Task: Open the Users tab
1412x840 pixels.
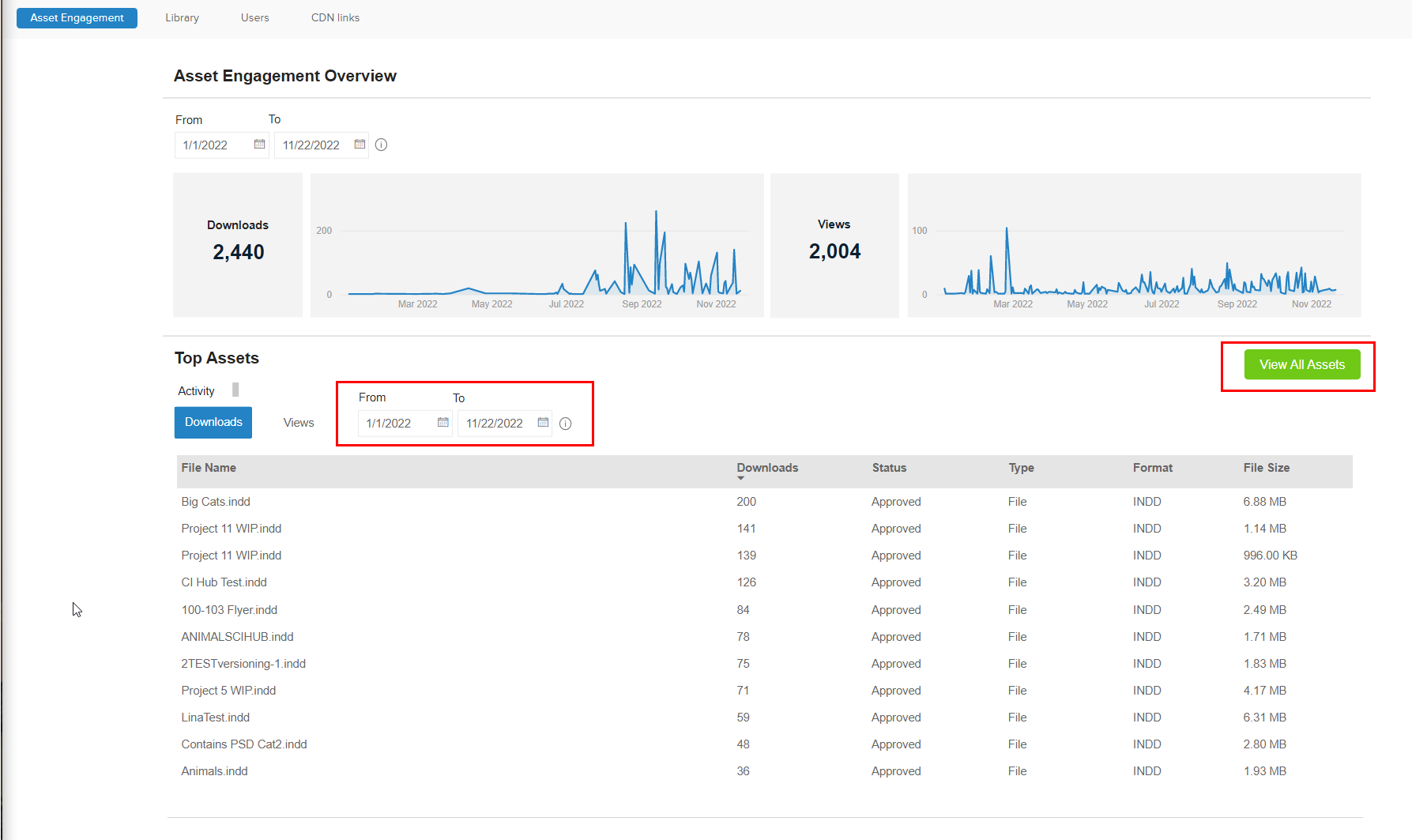Action: click(x=254, y=17)
